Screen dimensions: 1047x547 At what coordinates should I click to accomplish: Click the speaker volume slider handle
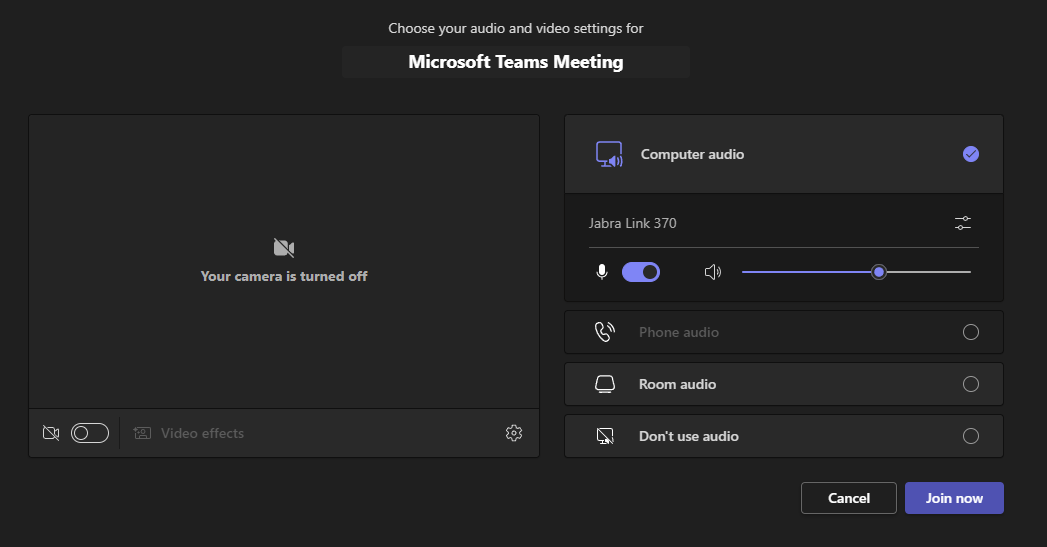coord(879,272)
